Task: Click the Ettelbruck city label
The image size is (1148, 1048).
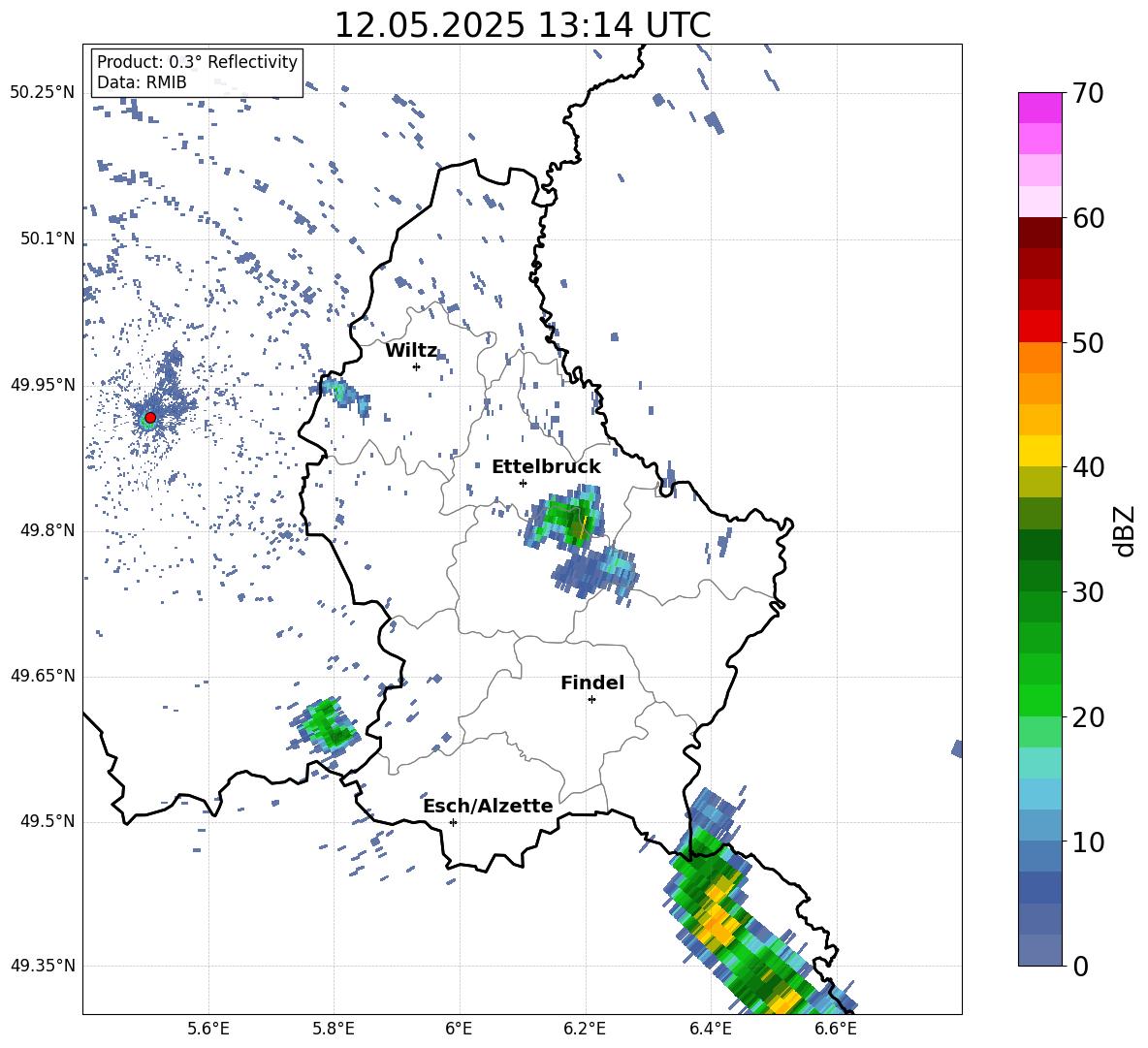Action: 546,467
